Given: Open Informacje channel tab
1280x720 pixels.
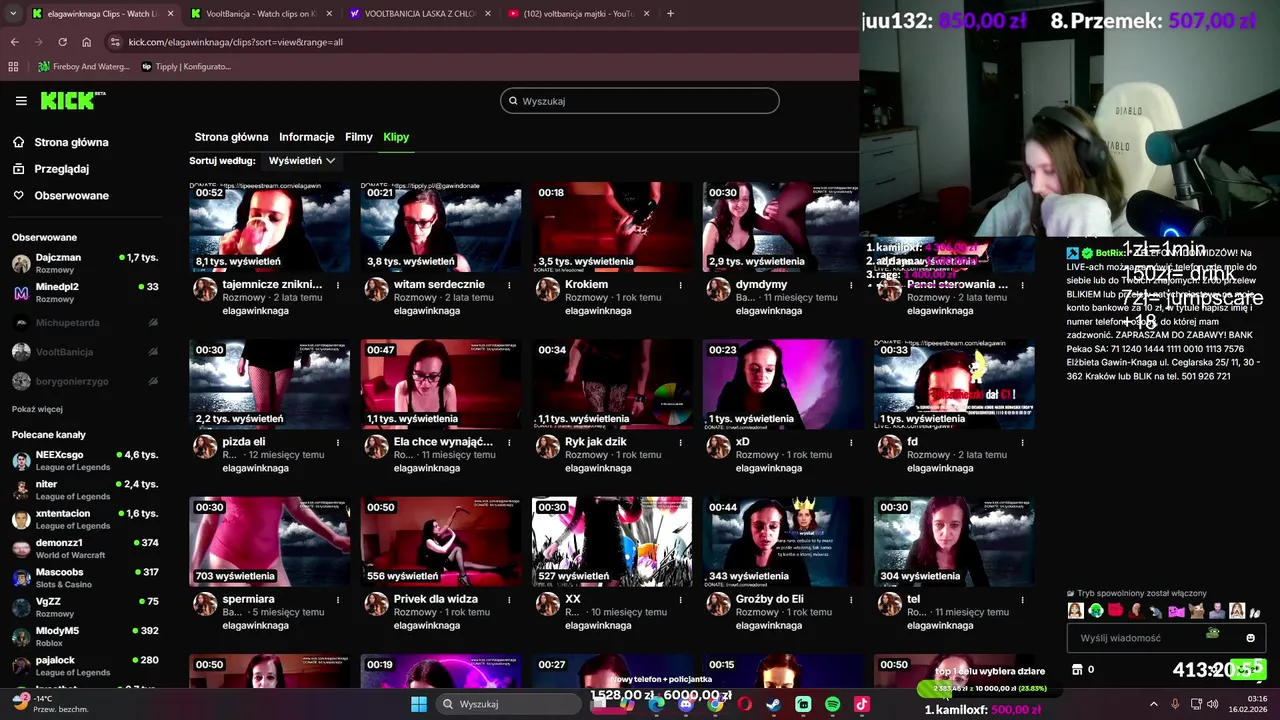Looking at the screenshot, I should click(x=307, y=137).
